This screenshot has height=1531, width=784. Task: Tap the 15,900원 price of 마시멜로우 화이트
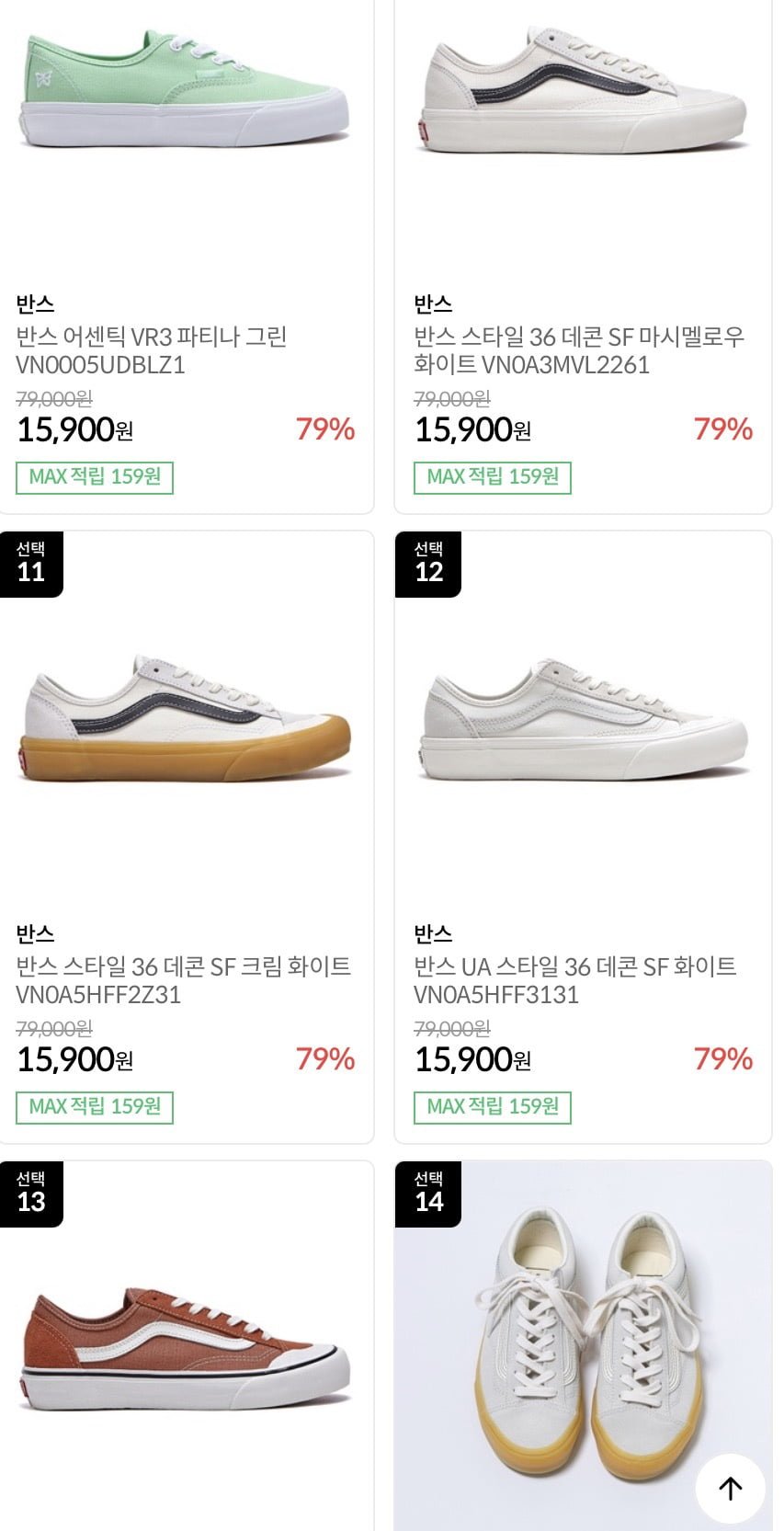click(x=472, y=430)
